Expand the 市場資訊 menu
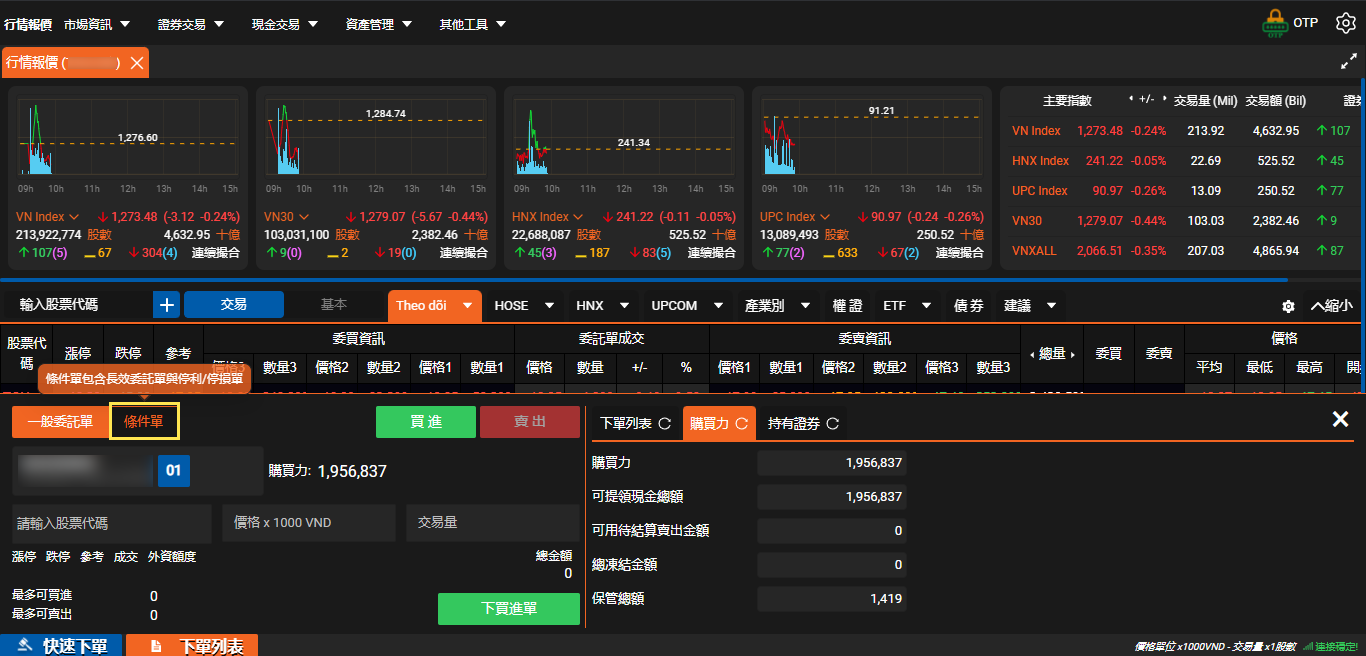This screenshot has height=656, width=1366. click(x=97, y=24)
